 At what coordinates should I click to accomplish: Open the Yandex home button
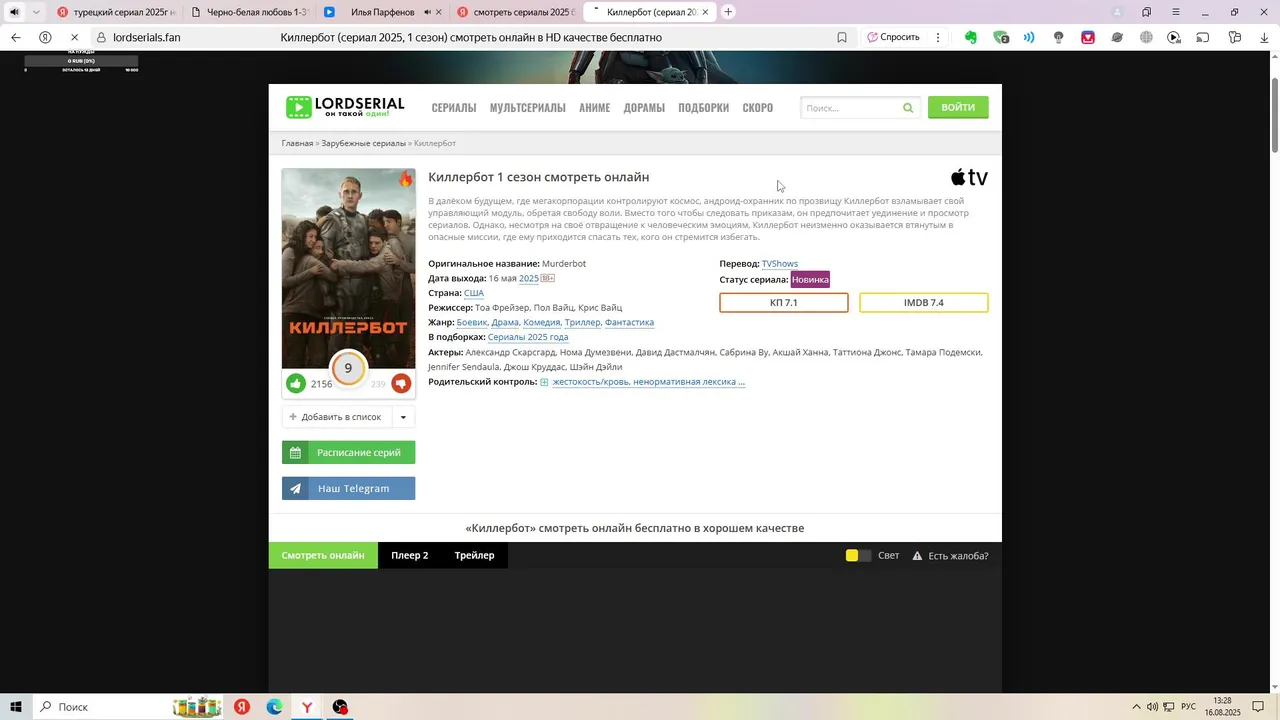pos(45,37)
